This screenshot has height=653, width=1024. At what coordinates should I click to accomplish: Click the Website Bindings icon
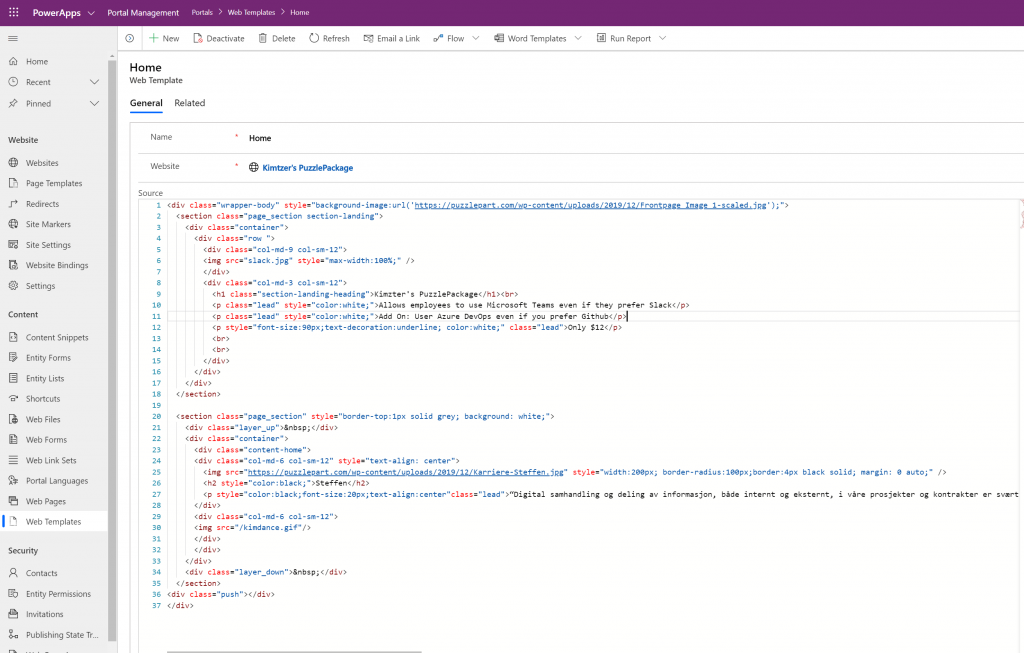point(13,265)
